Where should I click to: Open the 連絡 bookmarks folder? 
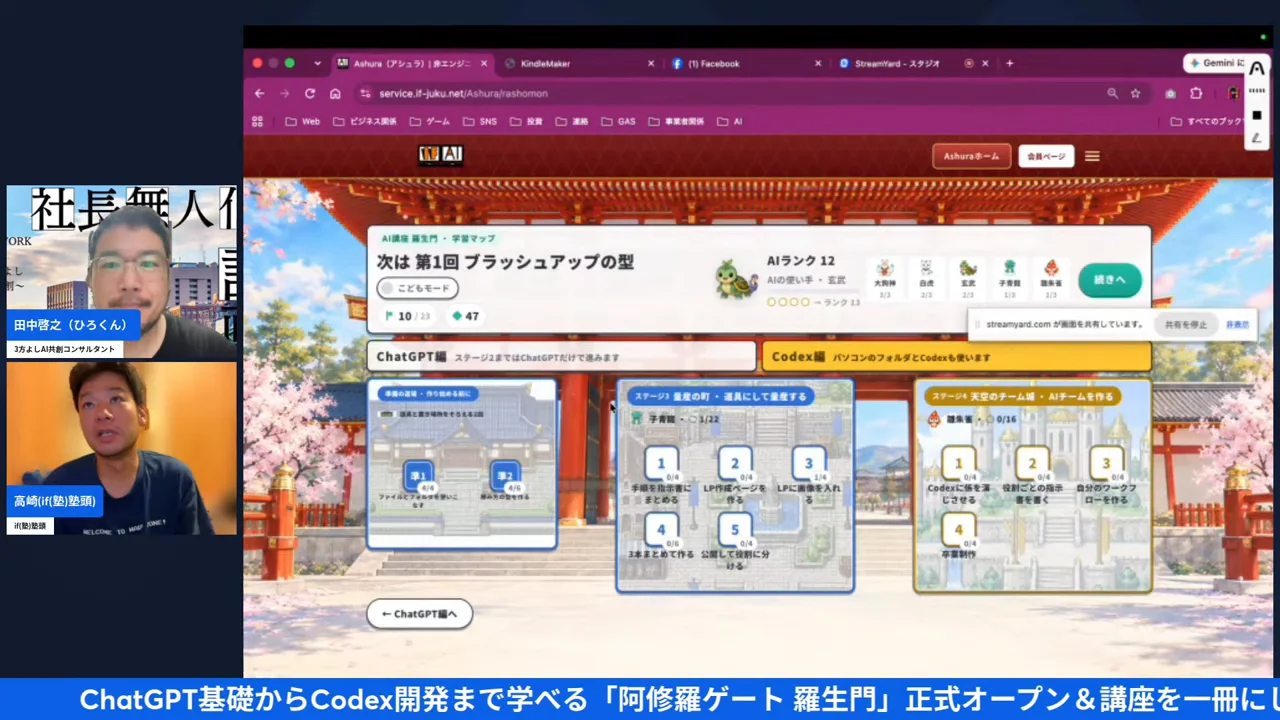tap(572, 121)
